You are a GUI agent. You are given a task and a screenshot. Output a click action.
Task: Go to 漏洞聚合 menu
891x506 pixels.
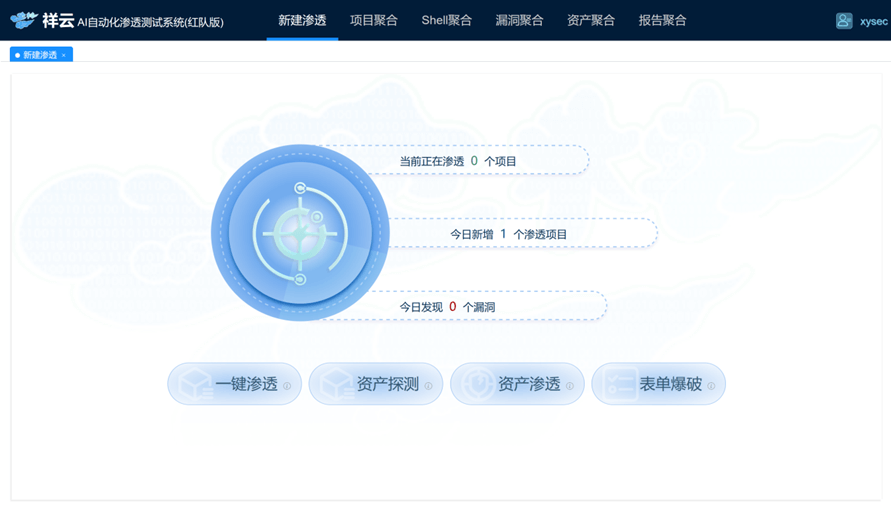[519, 20]
